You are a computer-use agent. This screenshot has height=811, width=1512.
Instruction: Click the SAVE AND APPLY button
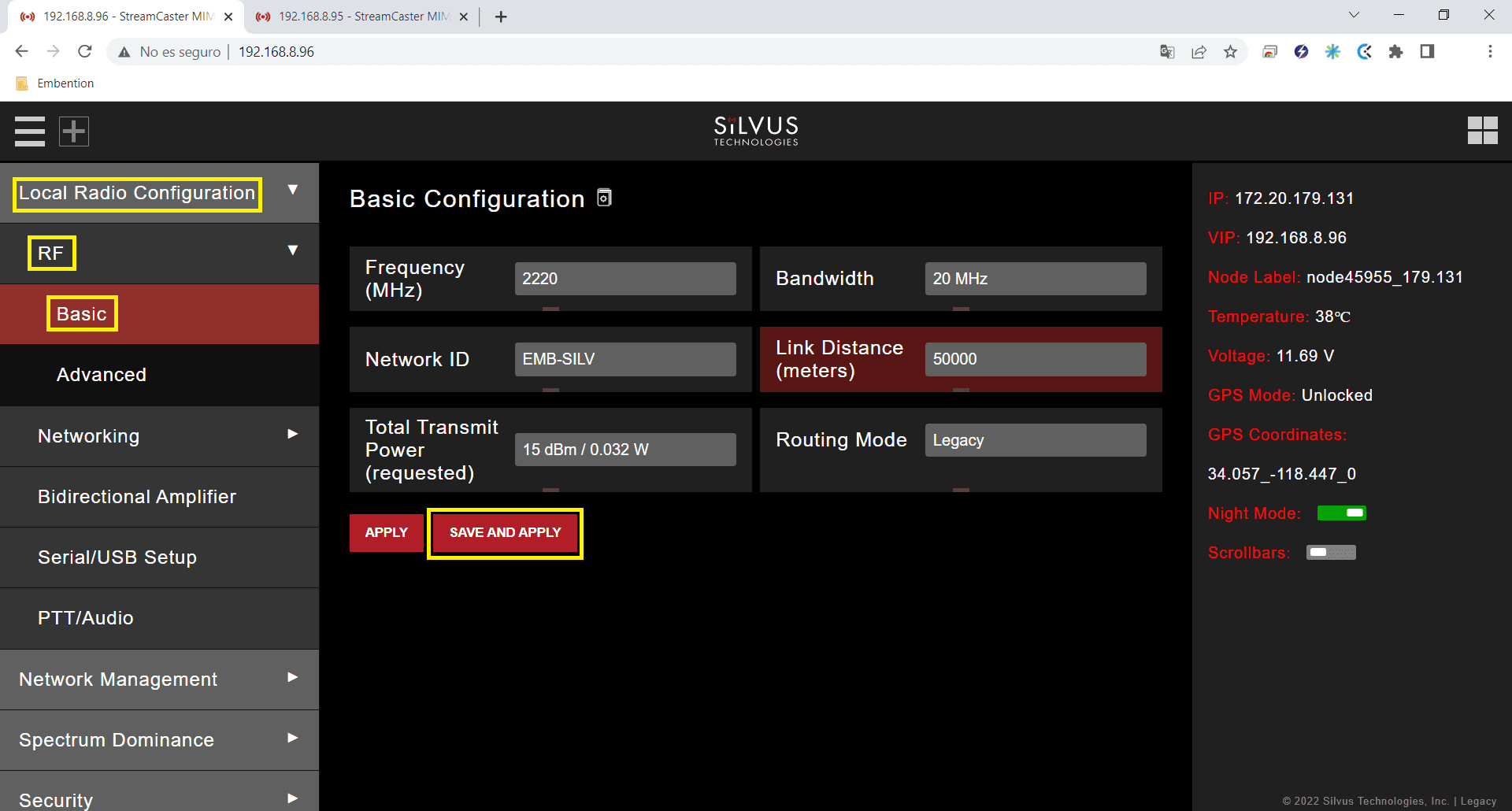coord(505,533)
